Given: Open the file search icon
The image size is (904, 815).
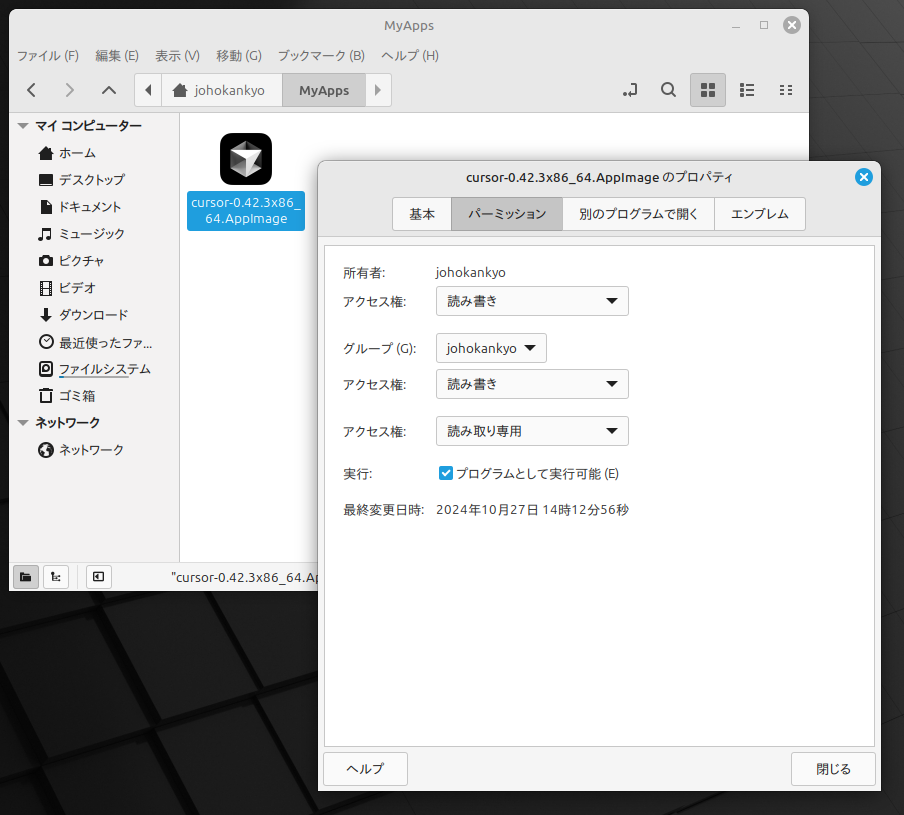Looking at the screenshot, I should (668, 90).
